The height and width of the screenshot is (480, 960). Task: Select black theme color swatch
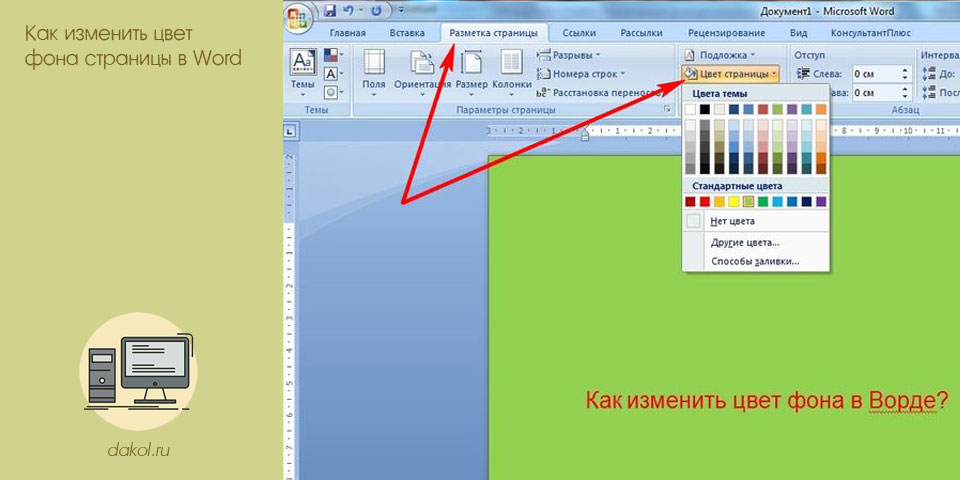(x=705, y=109)
